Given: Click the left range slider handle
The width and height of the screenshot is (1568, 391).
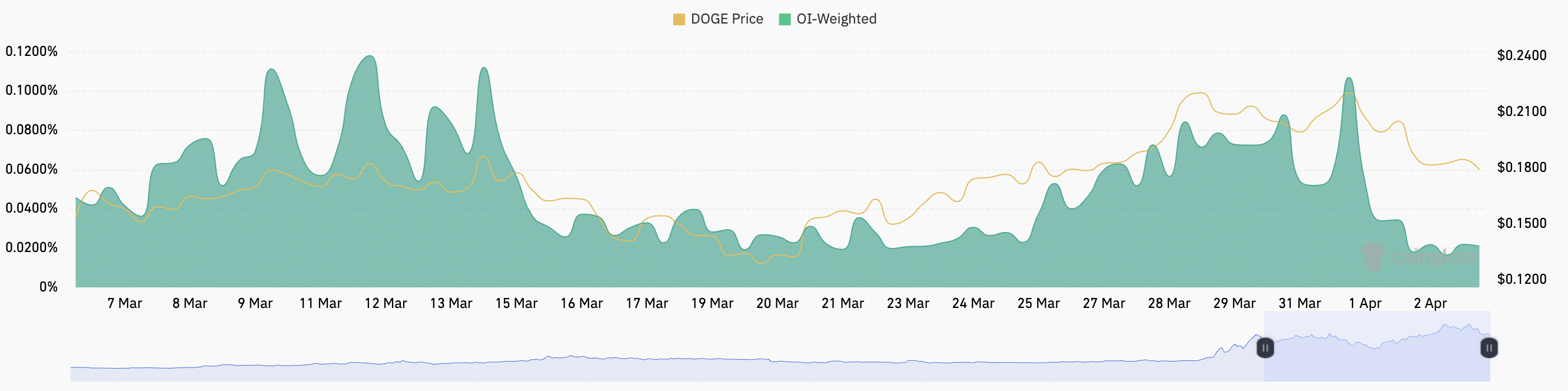Looking at the screenshot, I should coord(1265,348).
